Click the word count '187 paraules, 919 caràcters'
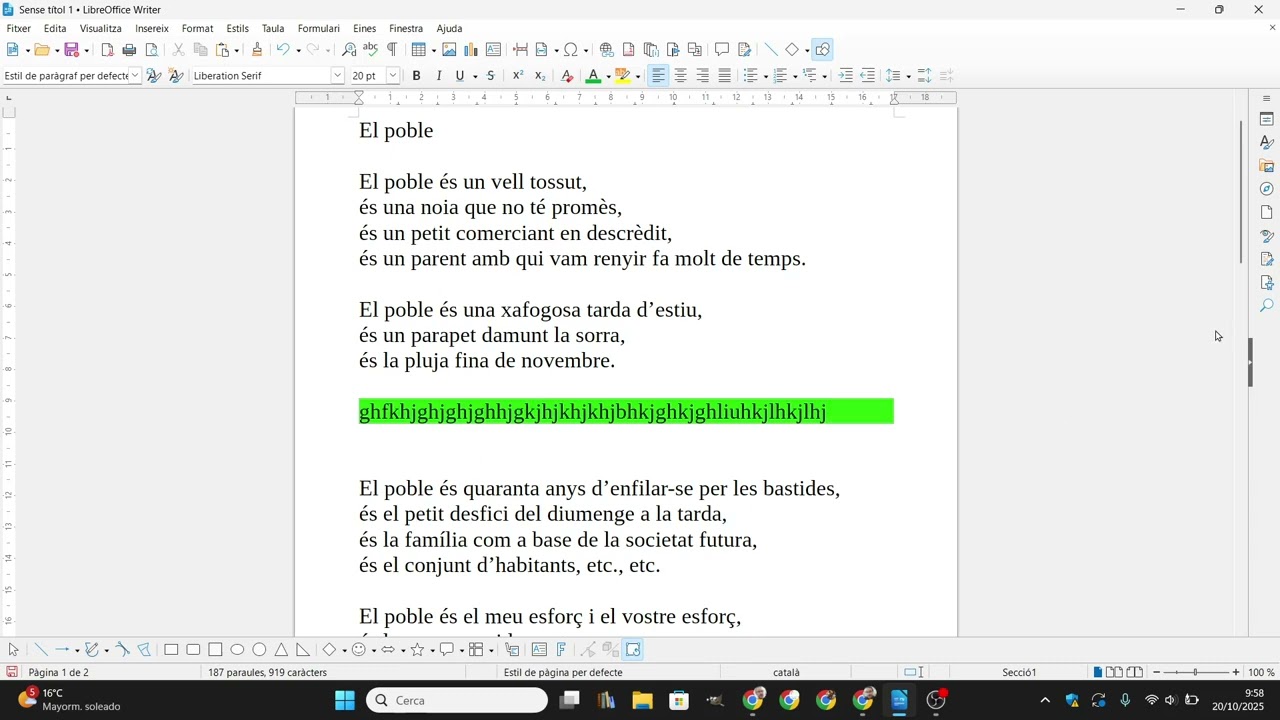1280x720 pixels. click(268, 672)
